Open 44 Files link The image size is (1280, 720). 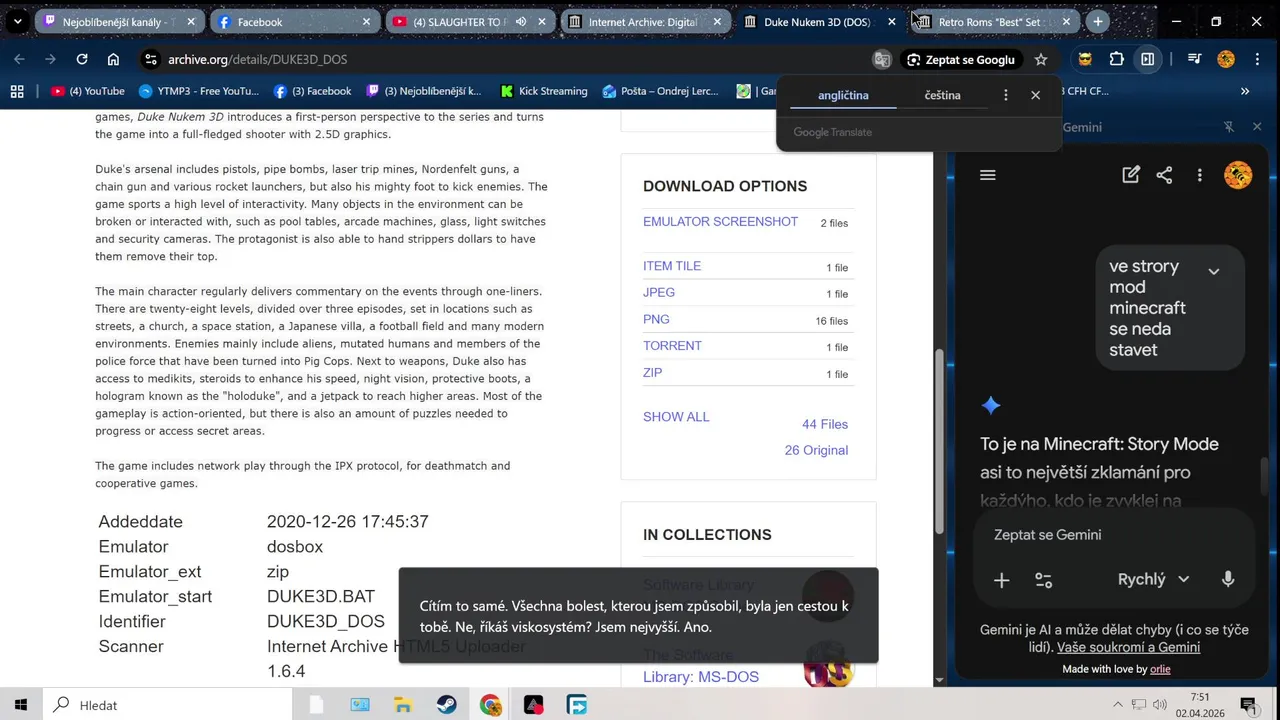[x=825, y=425]
